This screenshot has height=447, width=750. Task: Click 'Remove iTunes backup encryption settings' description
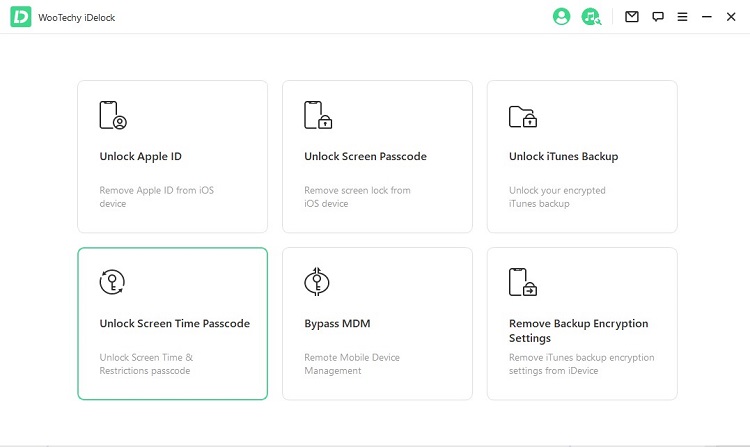pos(582,364)
